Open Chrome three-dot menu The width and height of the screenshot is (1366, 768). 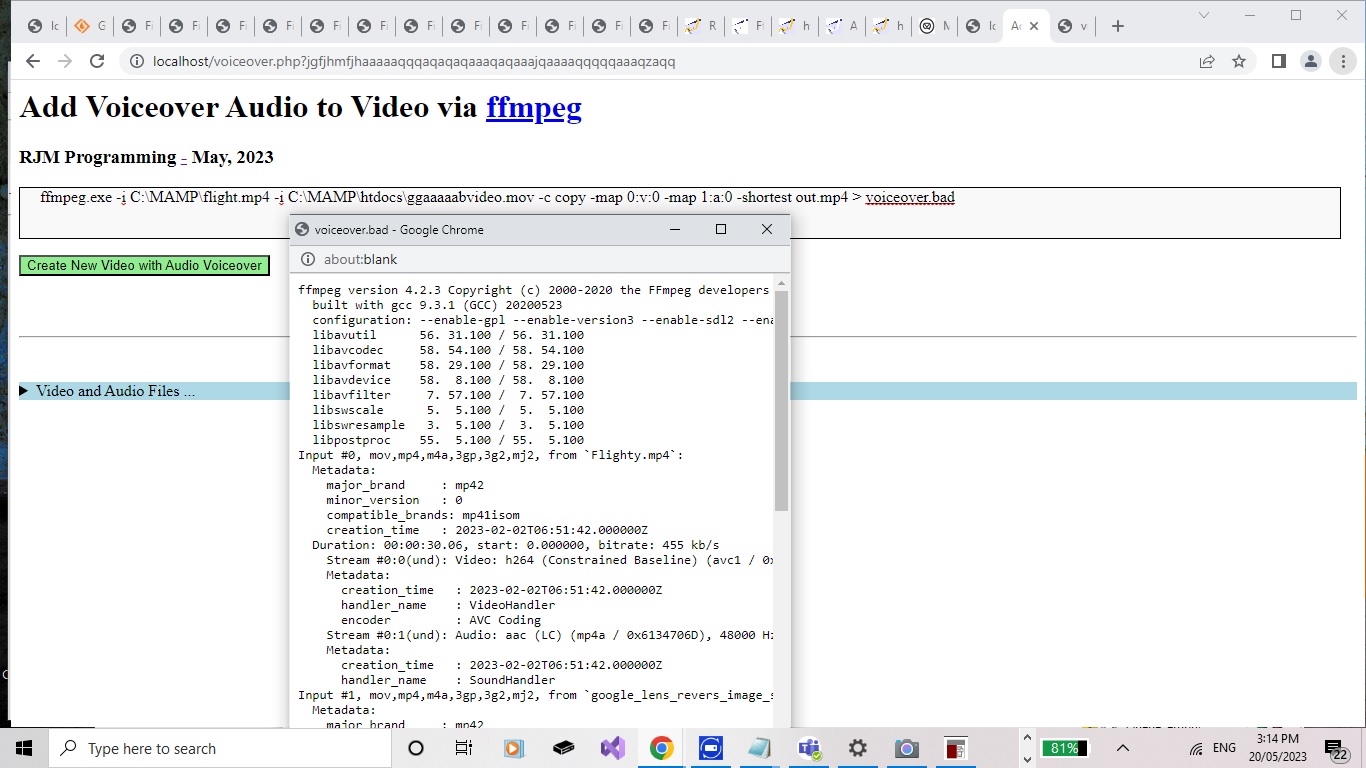(1342, 61)
